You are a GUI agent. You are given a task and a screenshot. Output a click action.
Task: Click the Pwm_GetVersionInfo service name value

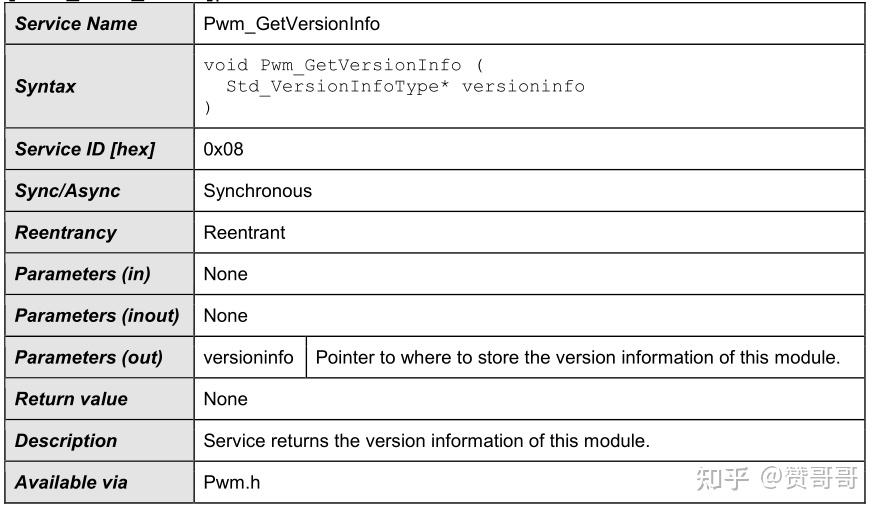tap(291, 23)
